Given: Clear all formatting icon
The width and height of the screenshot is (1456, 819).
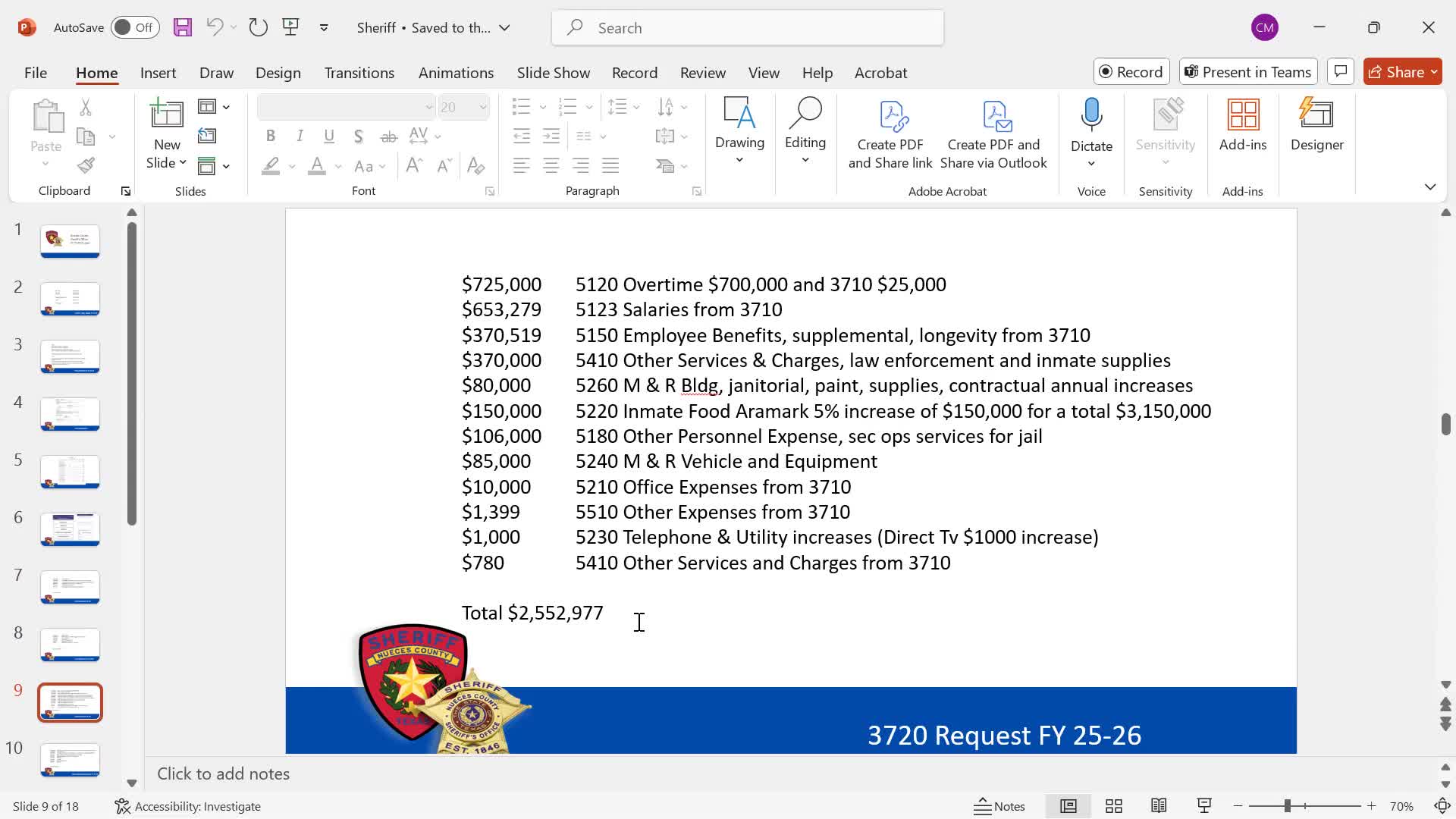Looking at the screenshot, I should [476, 165].
